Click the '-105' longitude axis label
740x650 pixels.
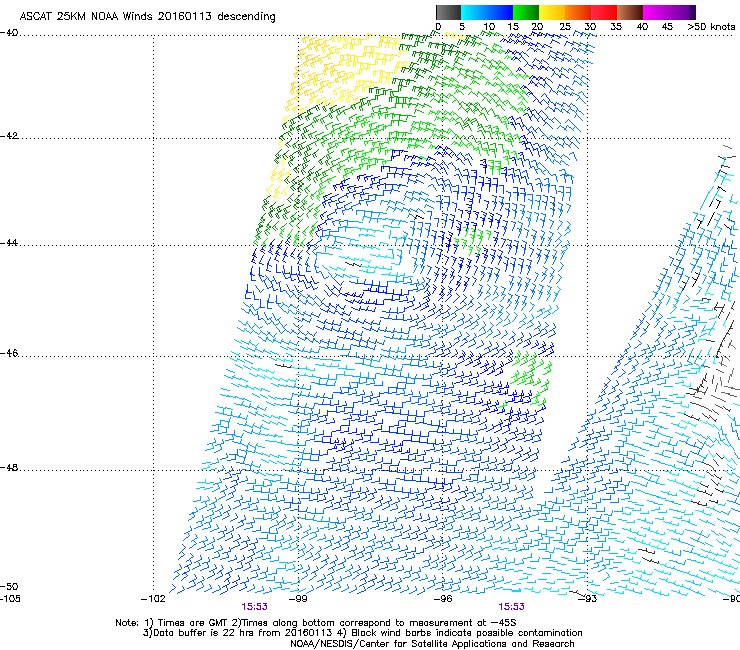[10, 599]
